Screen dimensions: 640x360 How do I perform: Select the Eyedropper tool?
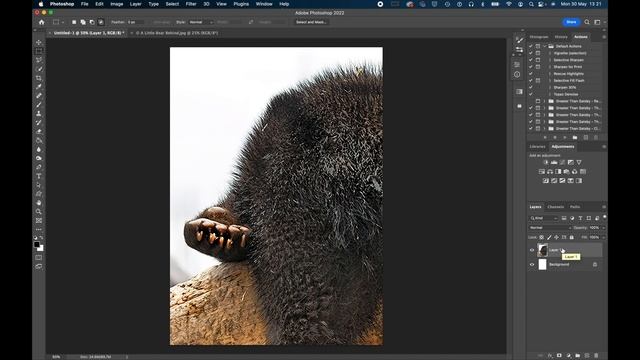[x=39, y=87]
